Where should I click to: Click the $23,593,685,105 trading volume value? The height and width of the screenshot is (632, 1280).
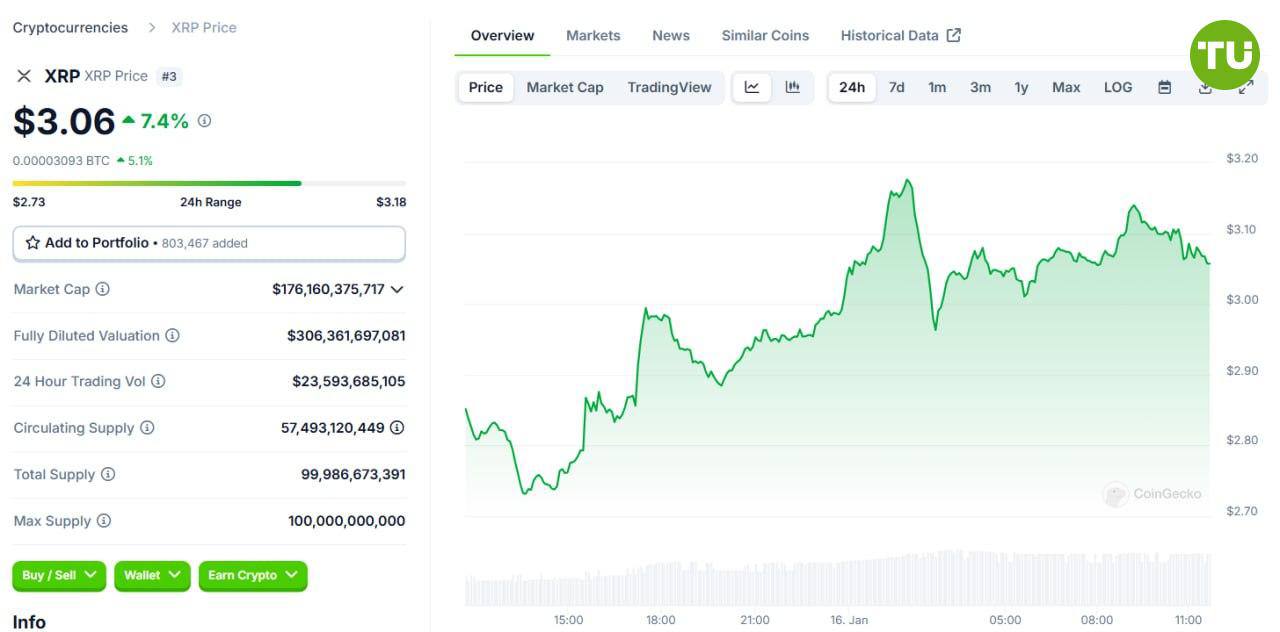pos(349,381)
